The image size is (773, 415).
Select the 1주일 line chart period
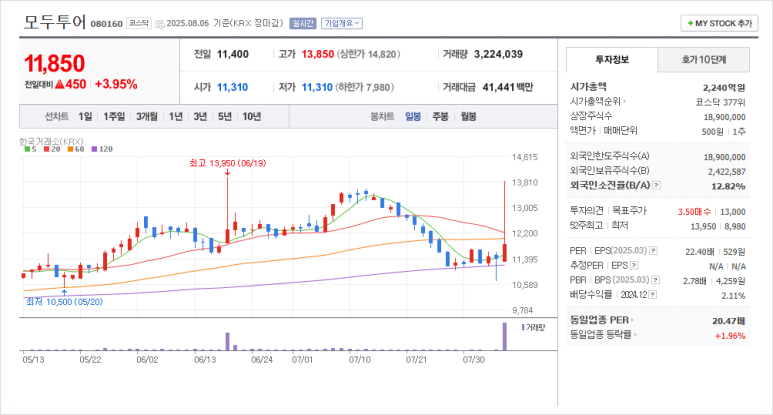tap(114, 117)
